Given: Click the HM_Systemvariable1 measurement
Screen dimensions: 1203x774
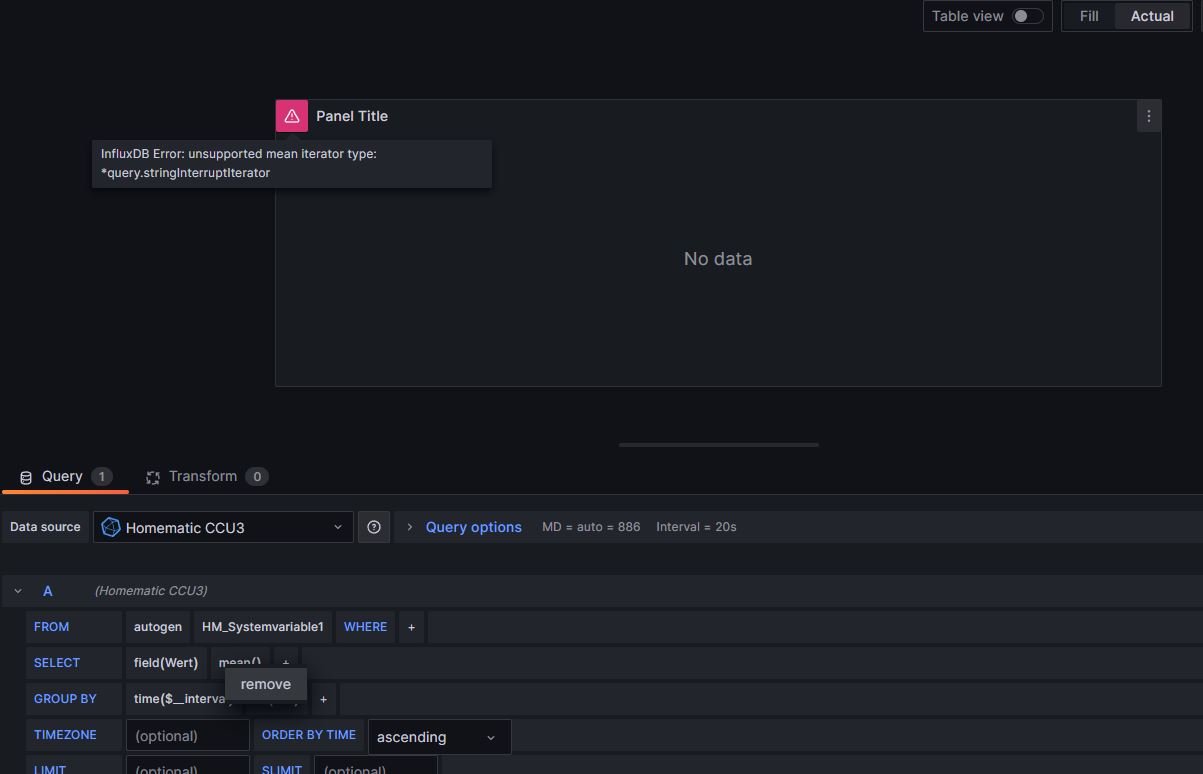Looking at the screenshot, I should 262,627.
